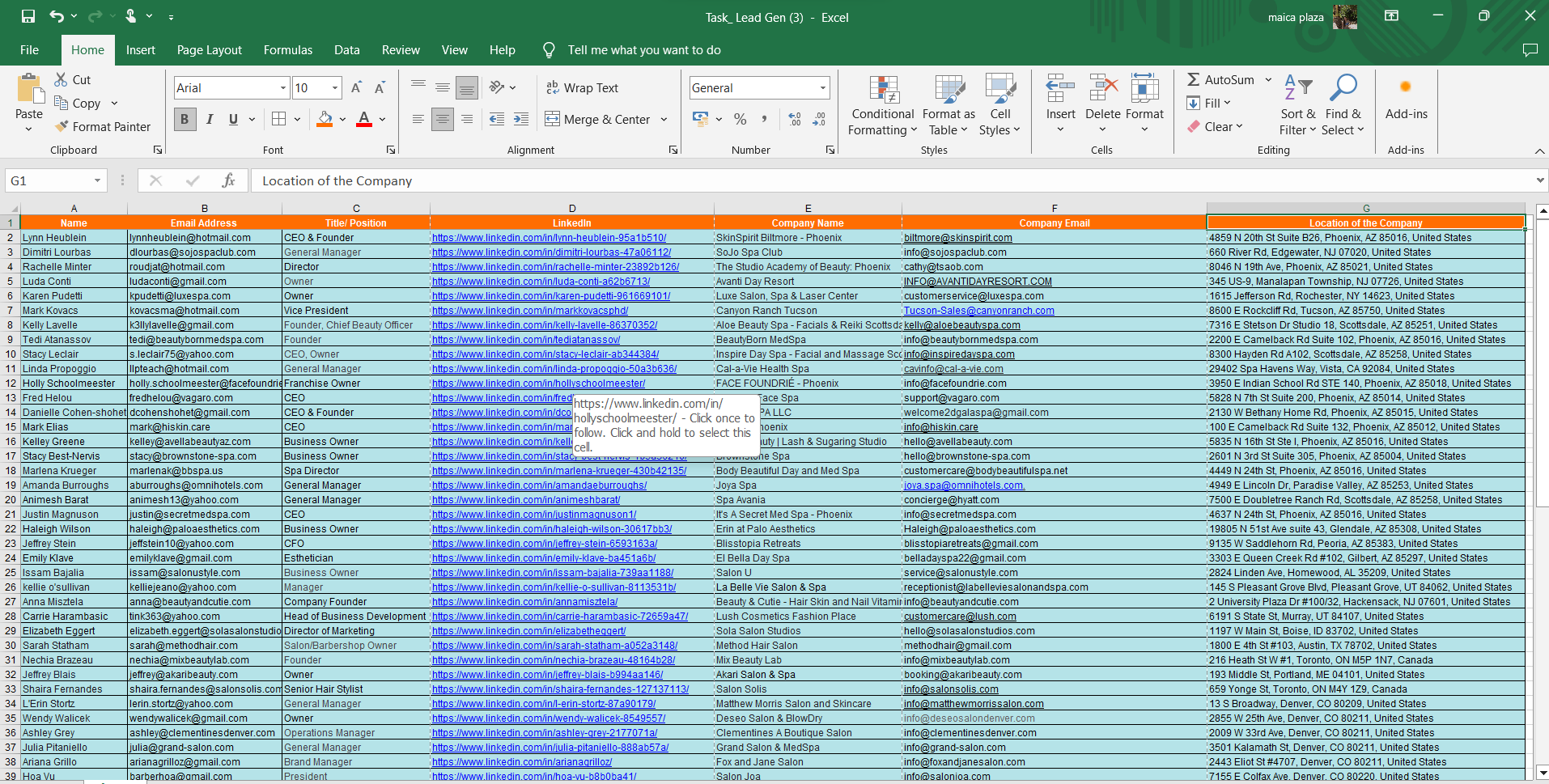Toggle Bold formatting
Viewport: 1549px width, 784px height.
point(185,119)
